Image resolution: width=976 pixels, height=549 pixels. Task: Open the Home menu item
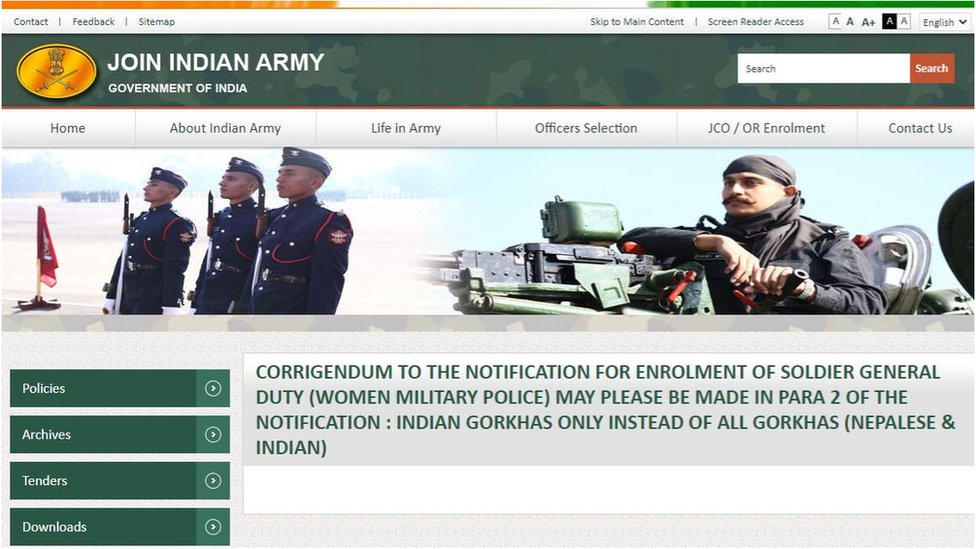click(68, 128)
